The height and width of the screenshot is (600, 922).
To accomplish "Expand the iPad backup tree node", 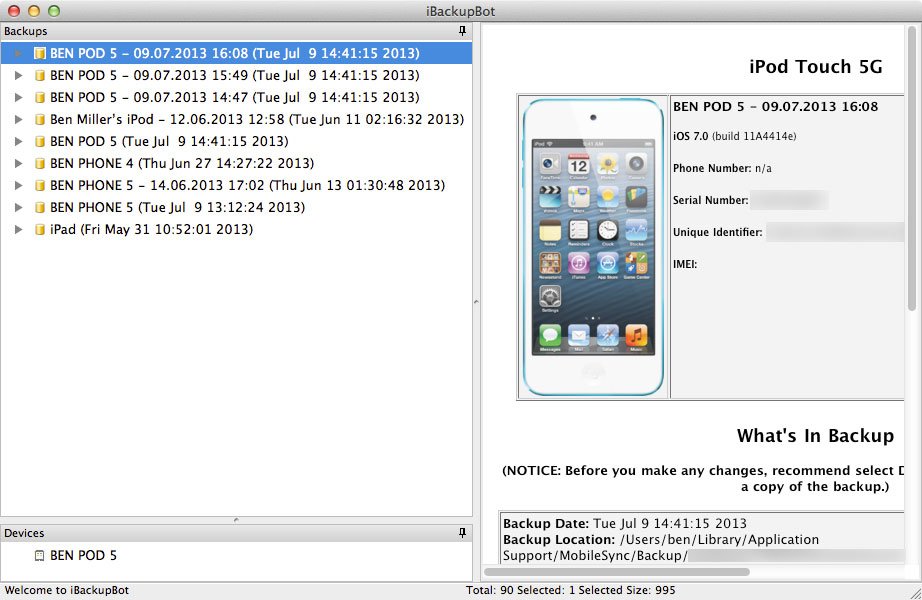I will tap(19, 229).
